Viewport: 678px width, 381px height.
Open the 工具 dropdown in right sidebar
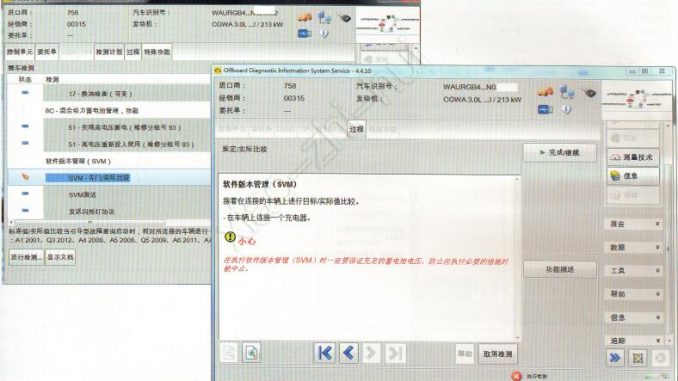tap(634, 271)
